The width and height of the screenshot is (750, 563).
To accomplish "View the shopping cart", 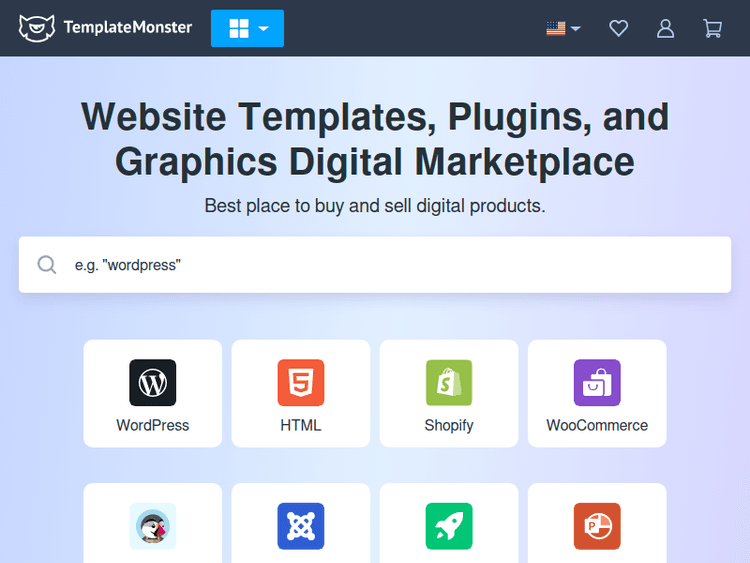I will click(712, 29).
